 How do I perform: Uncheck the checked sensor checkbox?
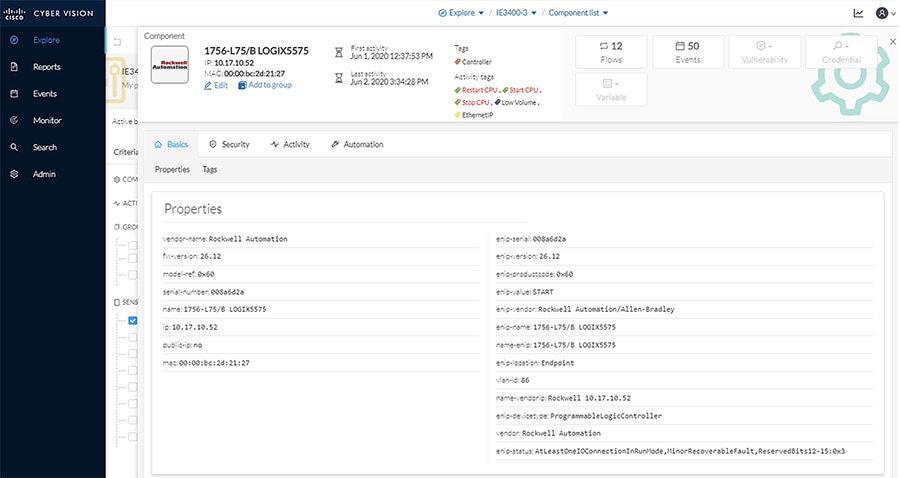[x=133, y=320]
